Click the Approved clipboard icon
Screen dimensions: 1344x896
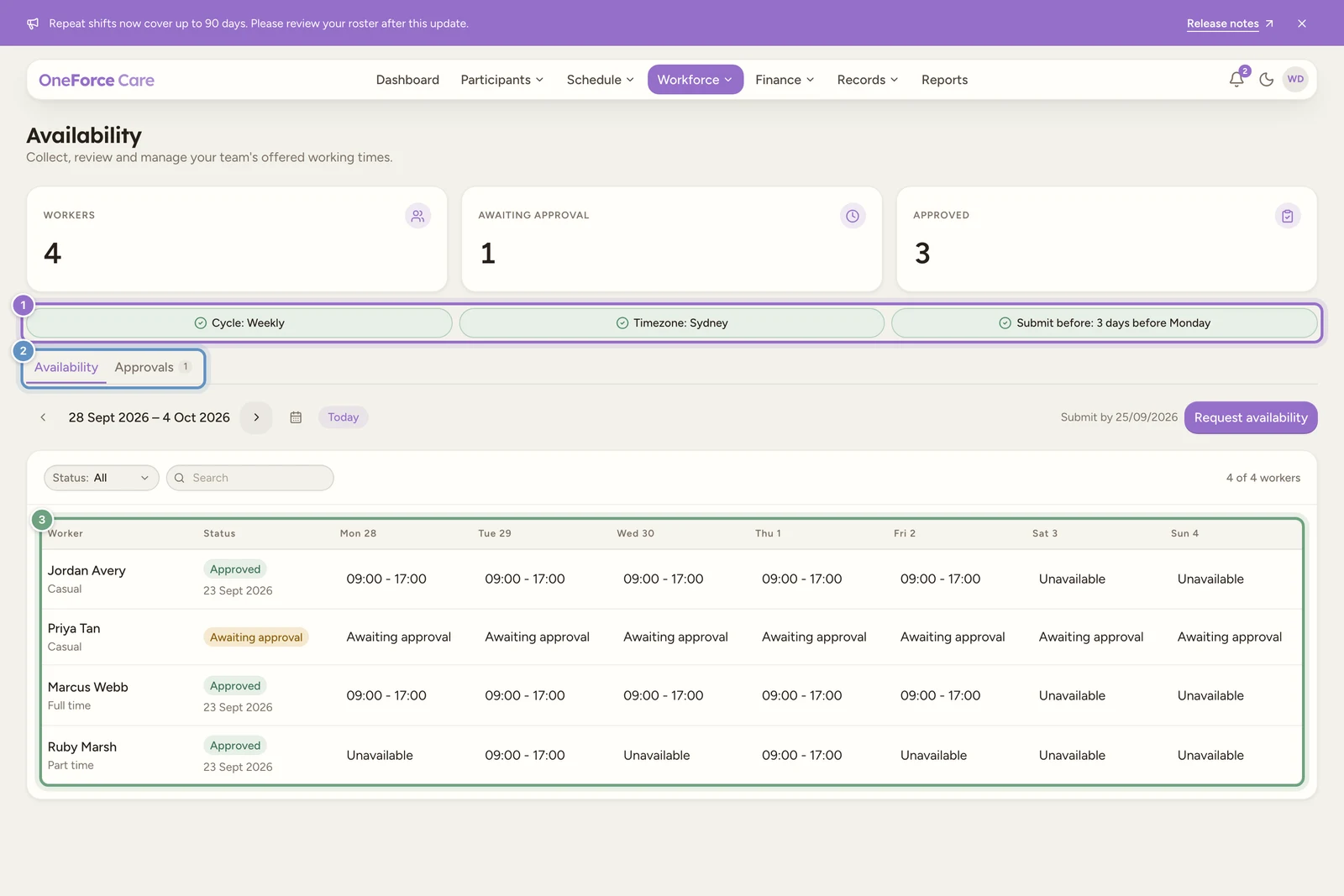tap(1288, 216)
